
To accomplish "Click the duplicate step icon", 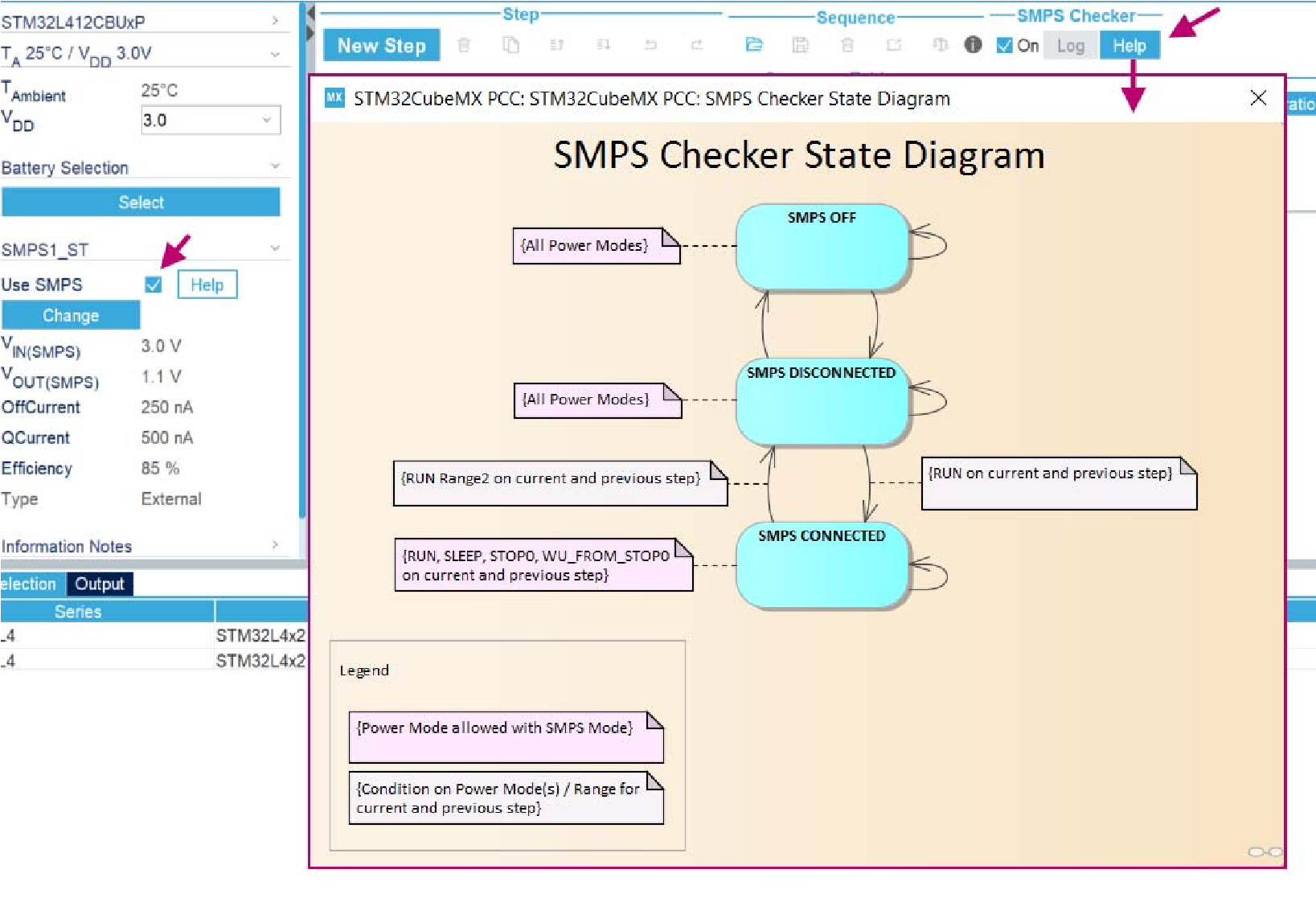I will [x=510, y=45].
